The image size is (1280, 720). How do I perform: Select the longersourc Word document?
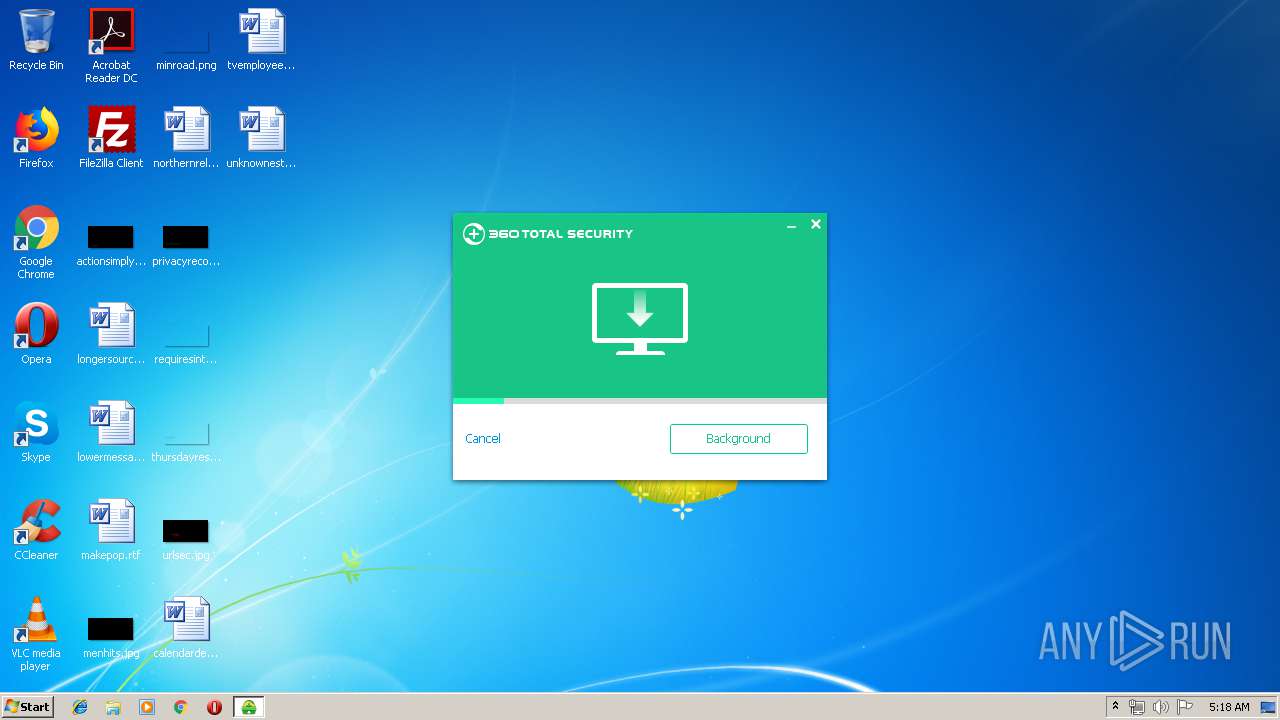[111, 334]
